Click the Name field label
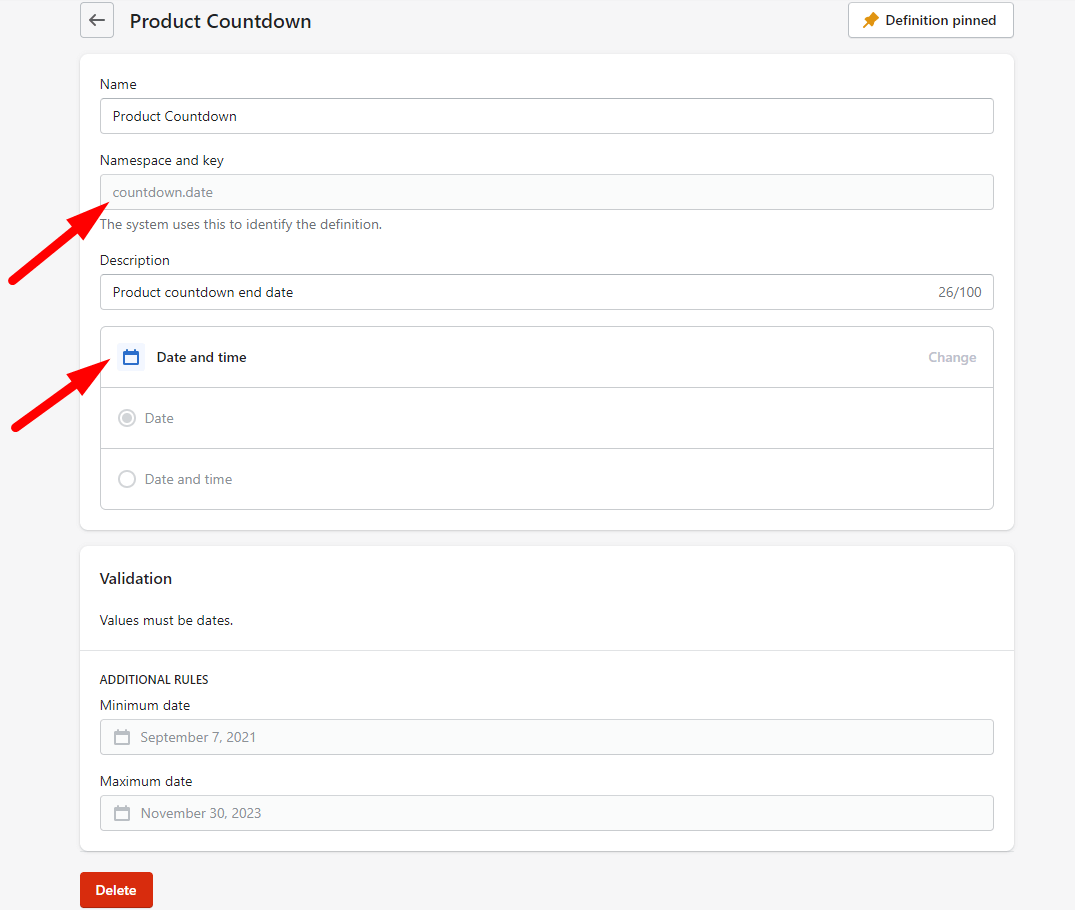The height and width of the screenshot is (910, 1075). 118,84
